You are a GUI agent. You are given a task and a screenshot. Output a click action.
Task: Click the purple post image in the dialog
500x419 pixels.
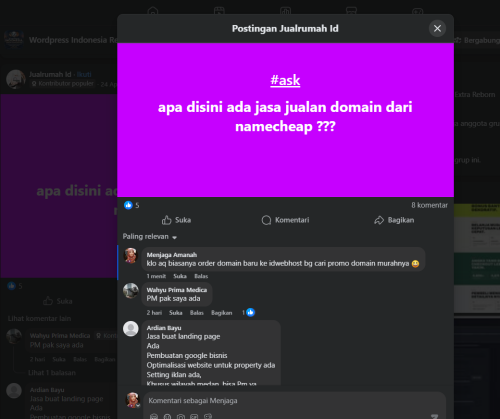pos(285,120)
